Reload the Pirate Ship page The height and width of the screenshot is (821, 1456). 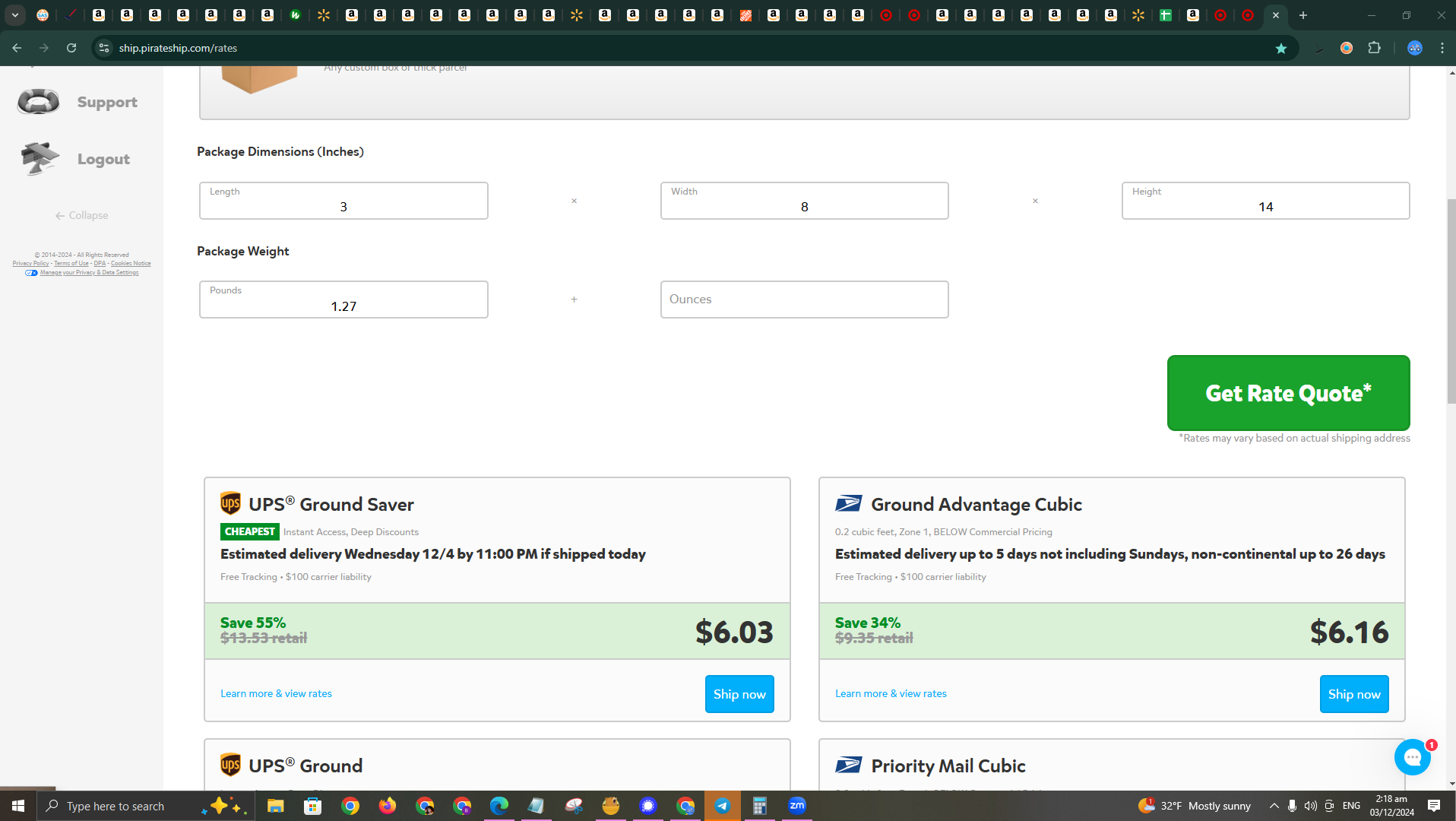point(71,48)
